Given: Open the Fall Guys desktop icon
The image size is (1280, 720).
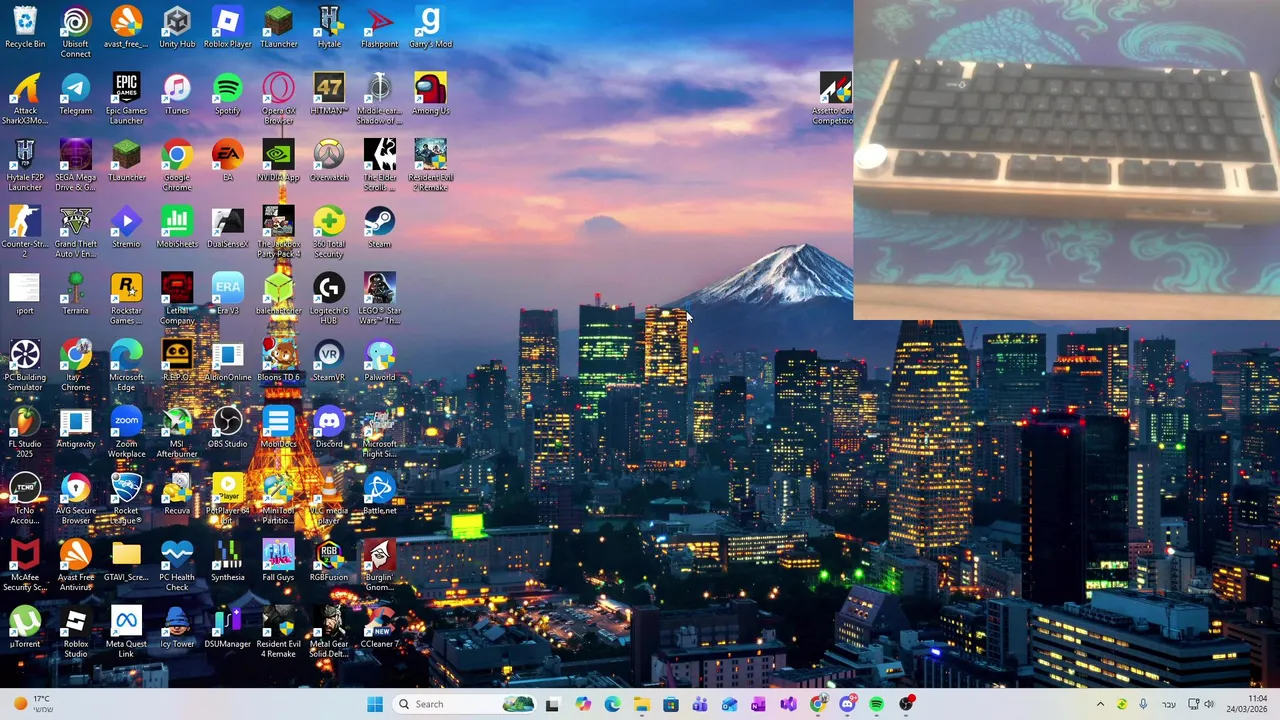Looking at the screenshot, I should [278, 561].
